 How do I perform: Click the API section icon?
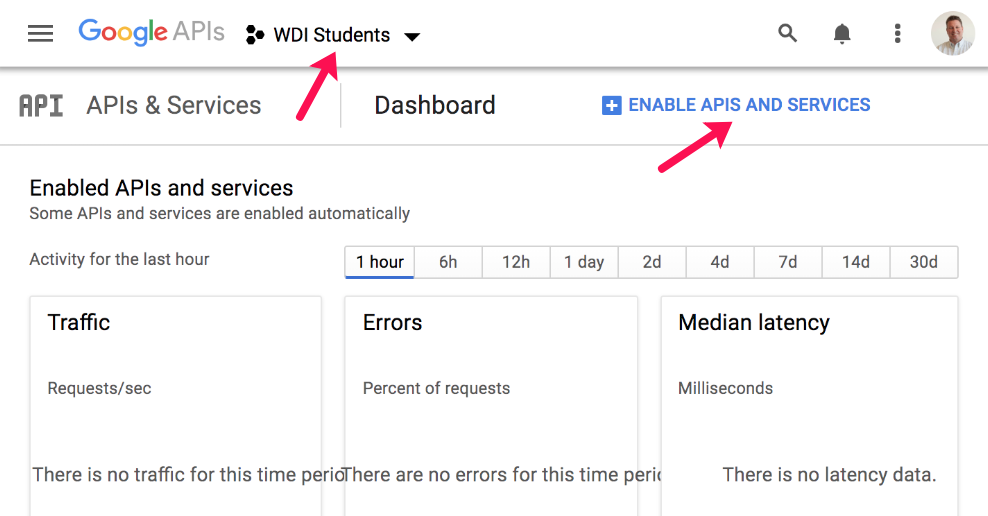(x=41, y=106)
